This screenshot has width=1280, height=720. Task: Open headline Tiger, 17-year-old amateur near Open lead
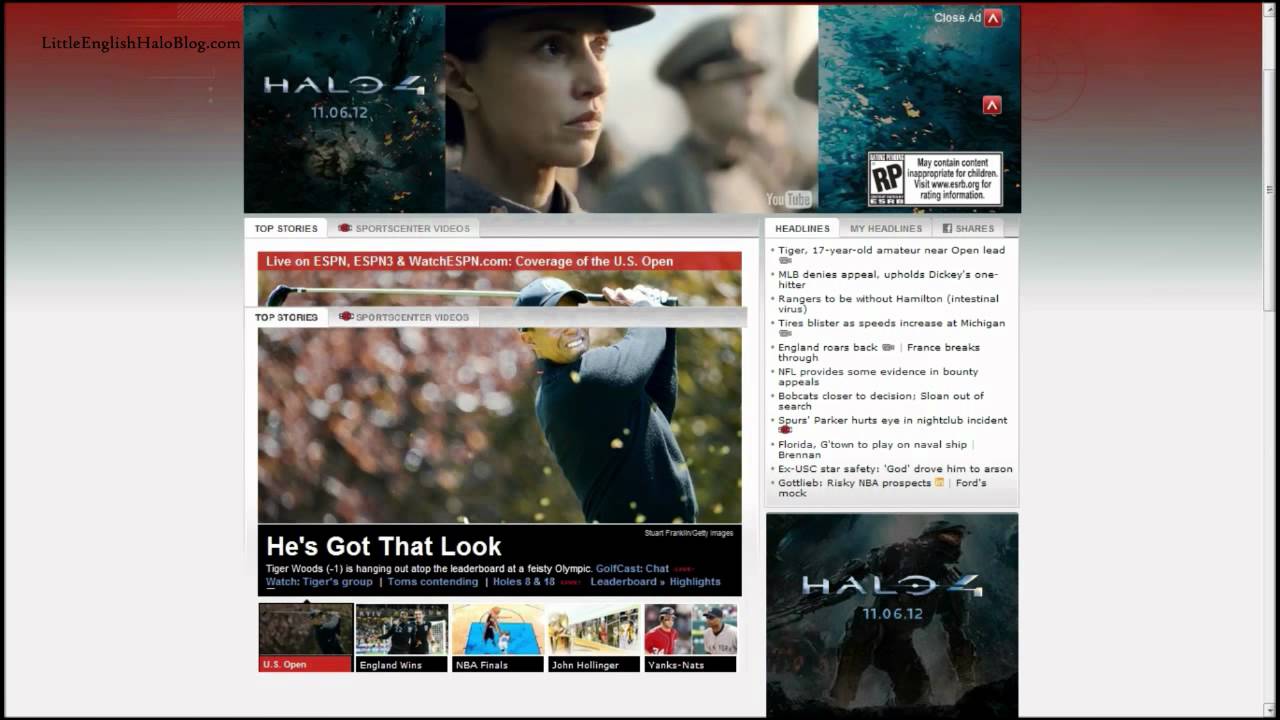(x=891, y=250)
